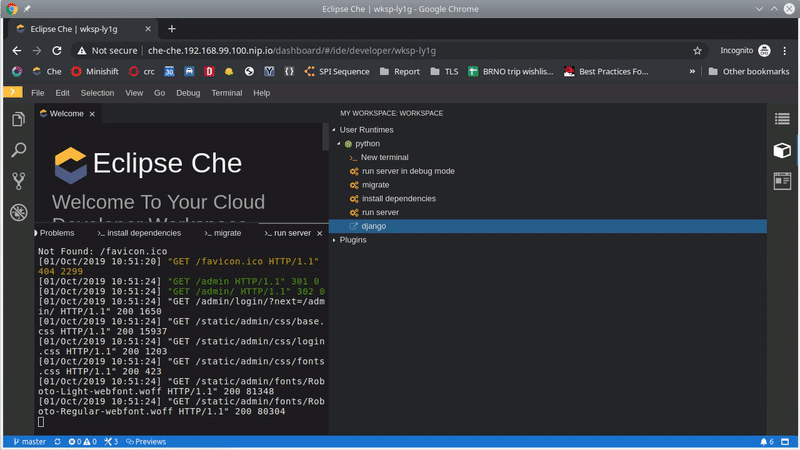
Task: Open the Debug view bug icon
Action: coord(18,212)
